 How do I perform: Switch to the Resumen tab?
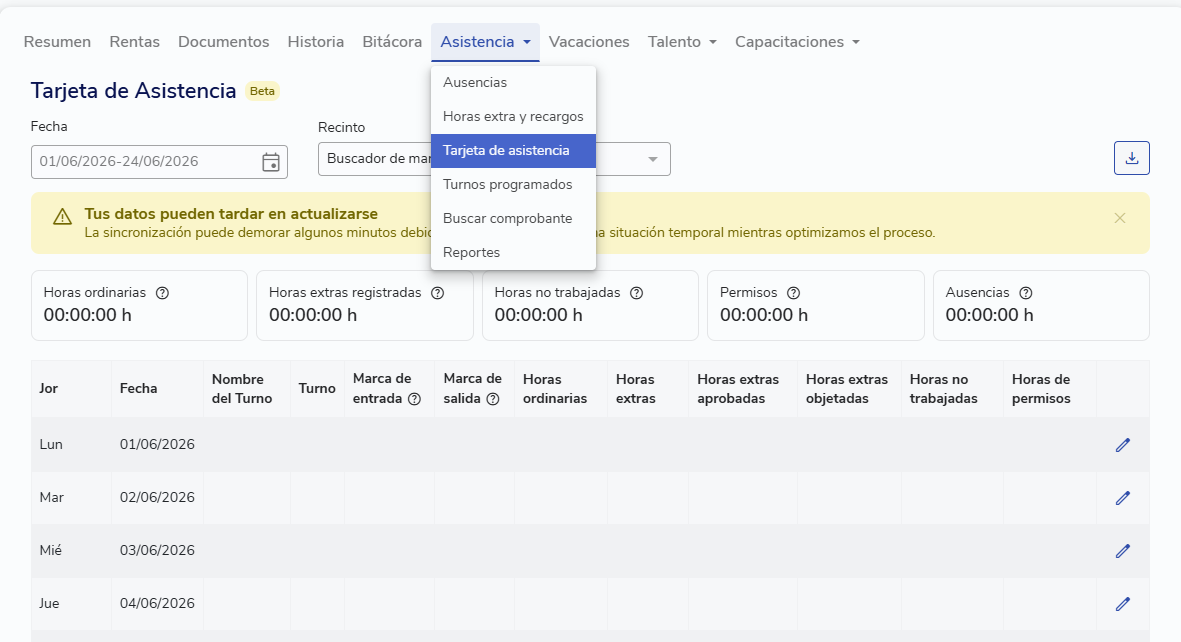(x=57, y=42)
